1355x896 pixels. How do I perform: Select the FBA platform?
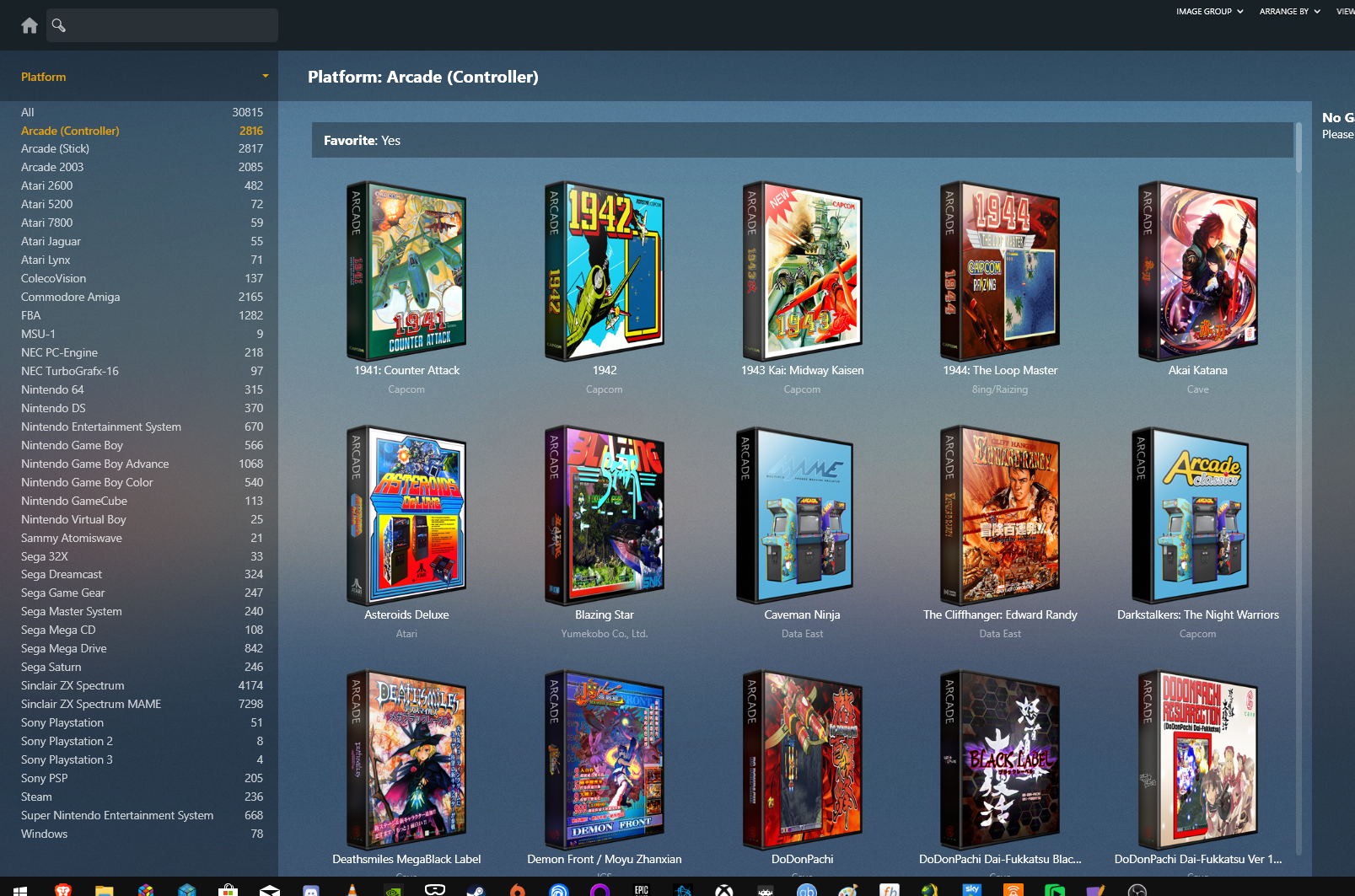pos(142,315)
